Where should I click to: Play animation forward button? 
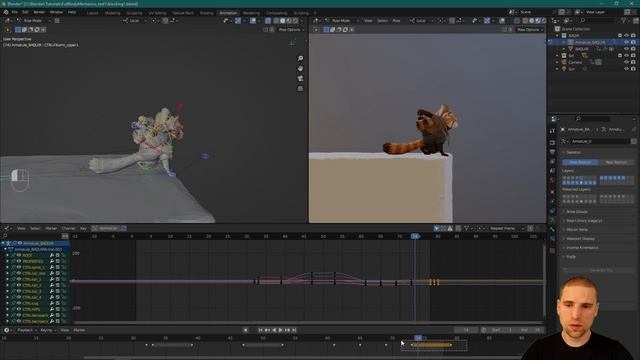click(280, 330)
